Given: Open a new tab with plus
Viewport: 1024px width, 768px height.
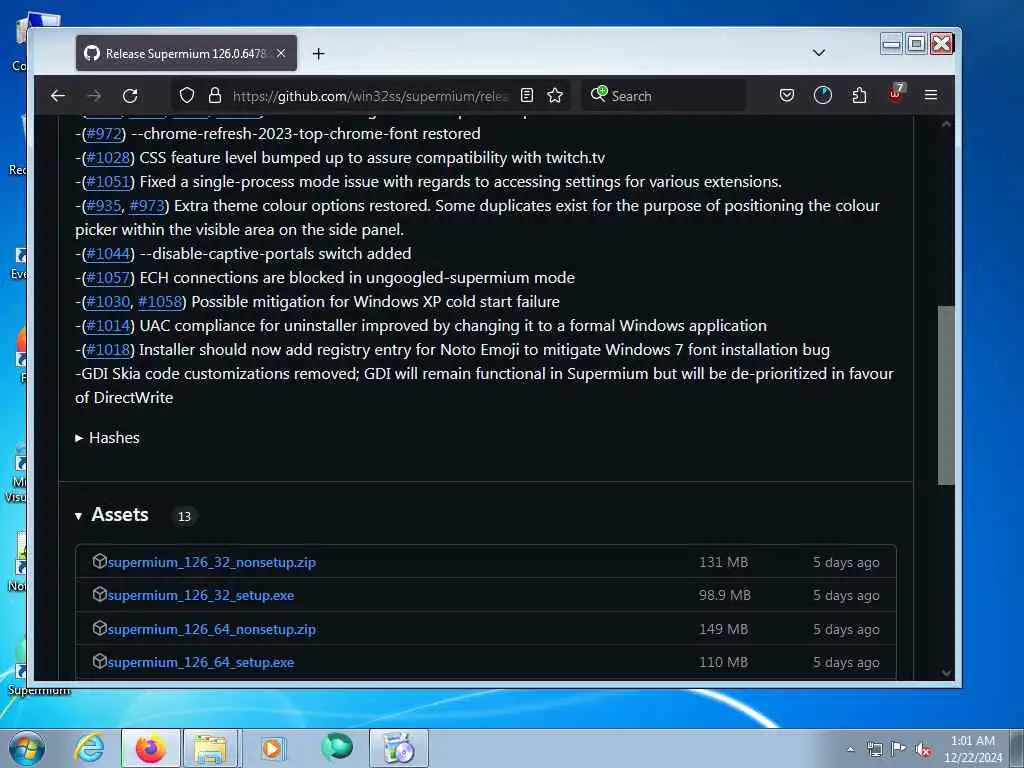Looking at the screenshot, I should [318, 54].
